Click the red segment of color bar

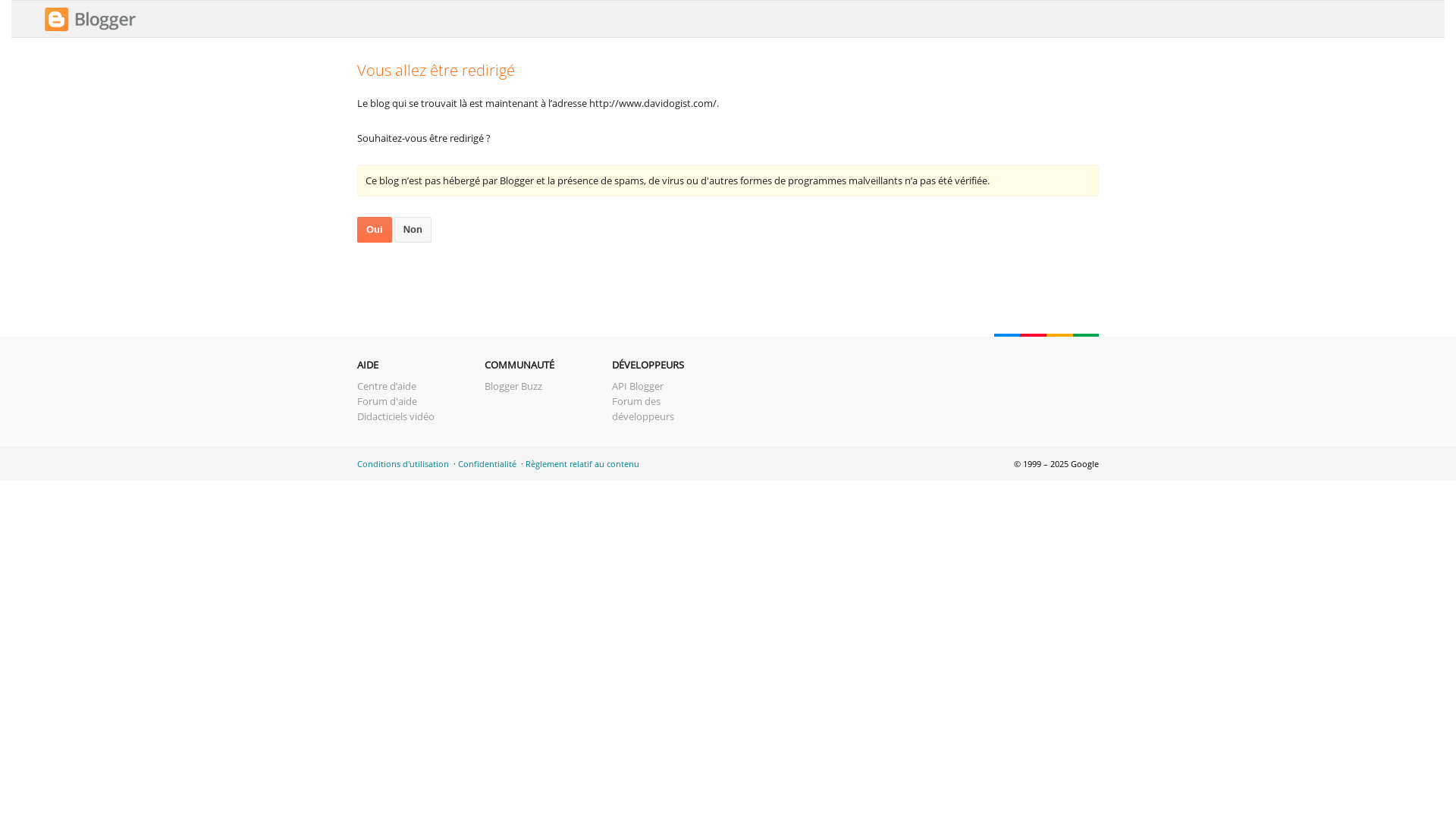coord(1033,334)
